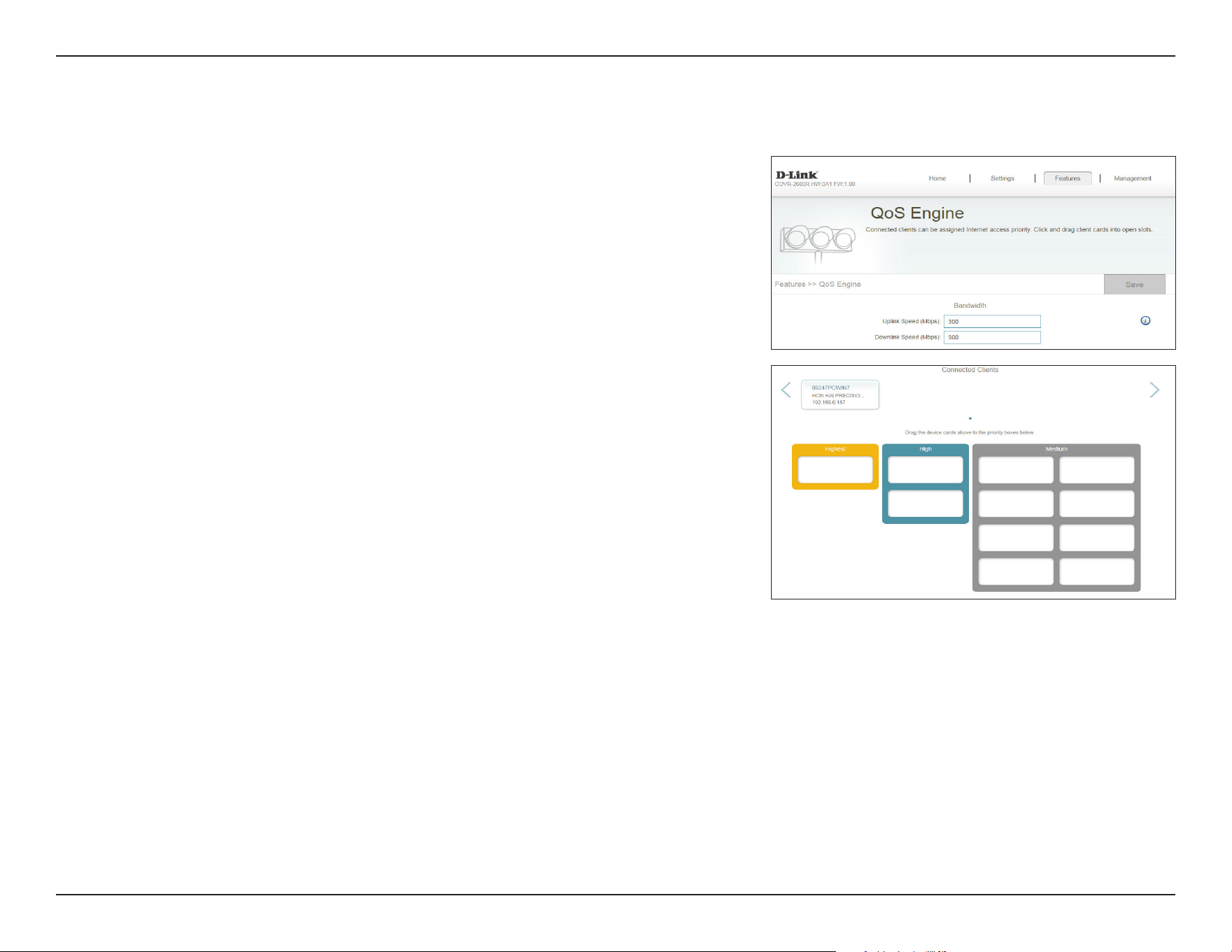Click the QoS Engine traffic light illustration
The height and width of the screenshot is (952, 1232).
[818, 244]
